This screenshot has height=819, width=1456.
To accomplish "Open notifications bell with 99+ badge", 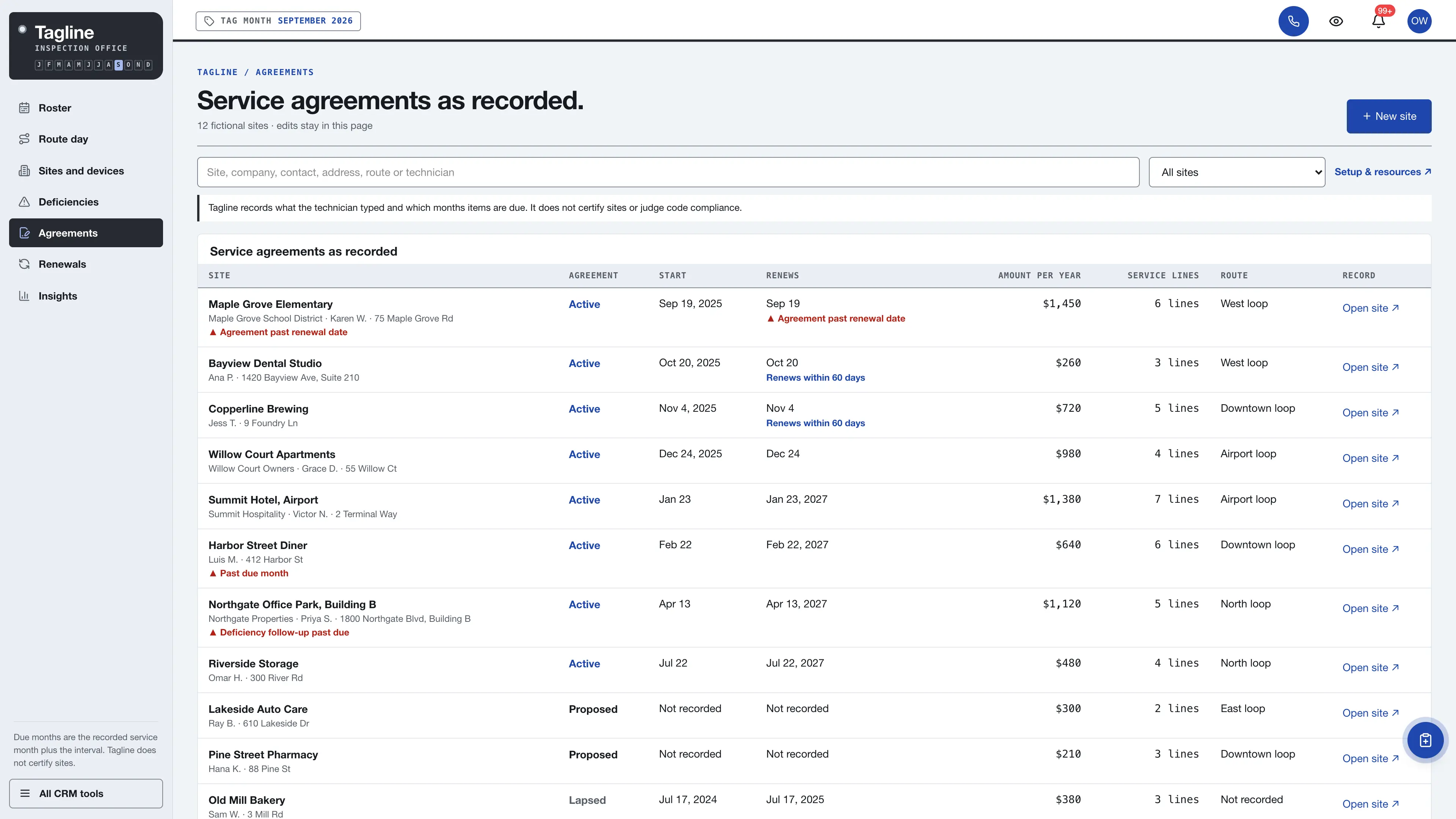I will pos(1378,22).
